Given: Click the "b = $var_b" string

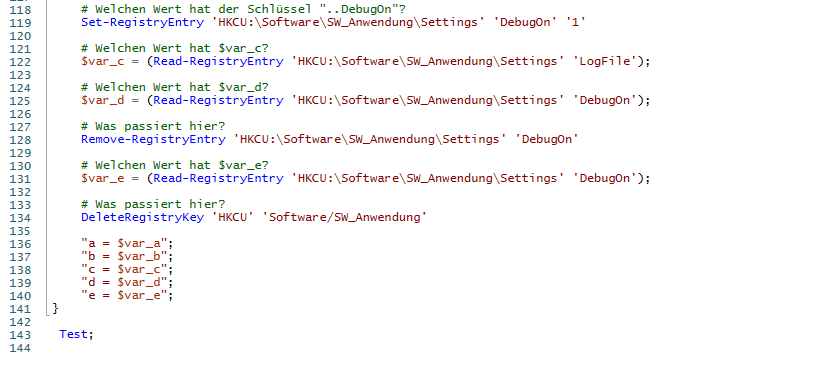Looking at the screenshot, I should click(125, 257).
